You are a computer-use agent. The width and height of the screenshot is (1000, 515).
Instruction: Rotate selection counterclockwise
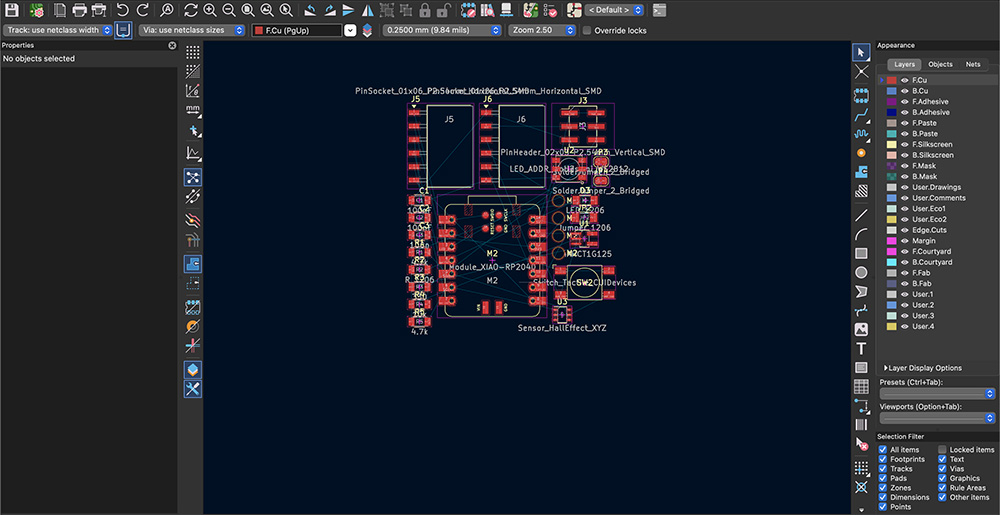point(309,10)
